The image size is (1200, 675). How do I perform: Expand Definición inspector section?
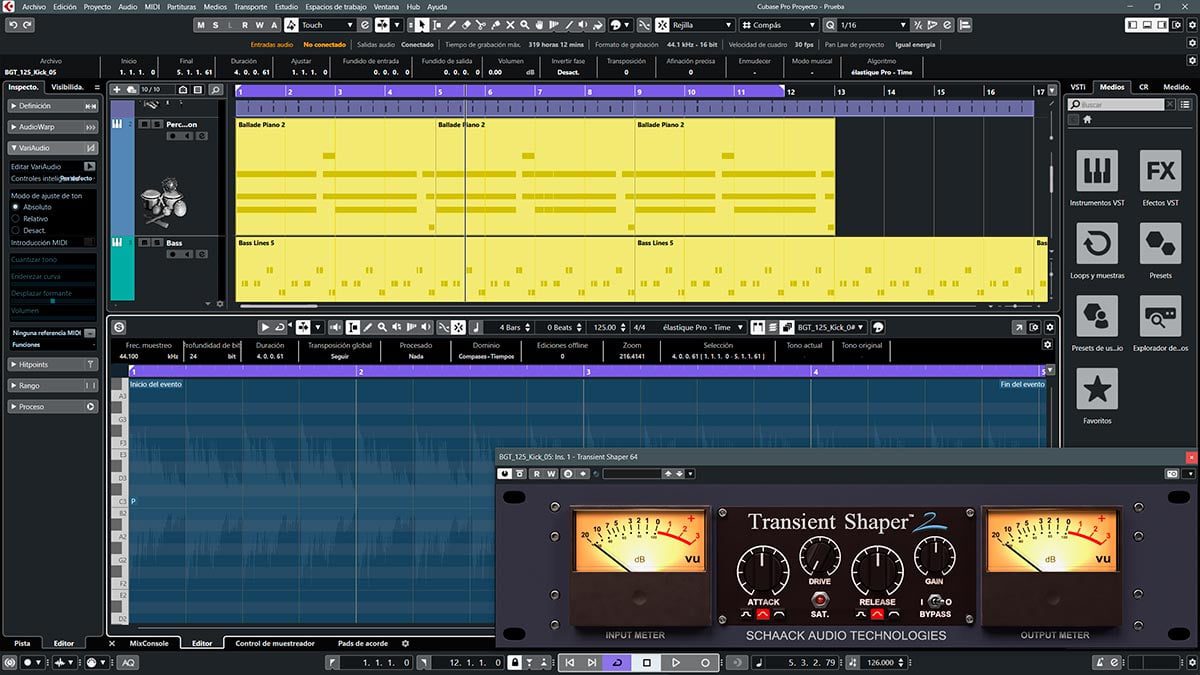point(53,105)
